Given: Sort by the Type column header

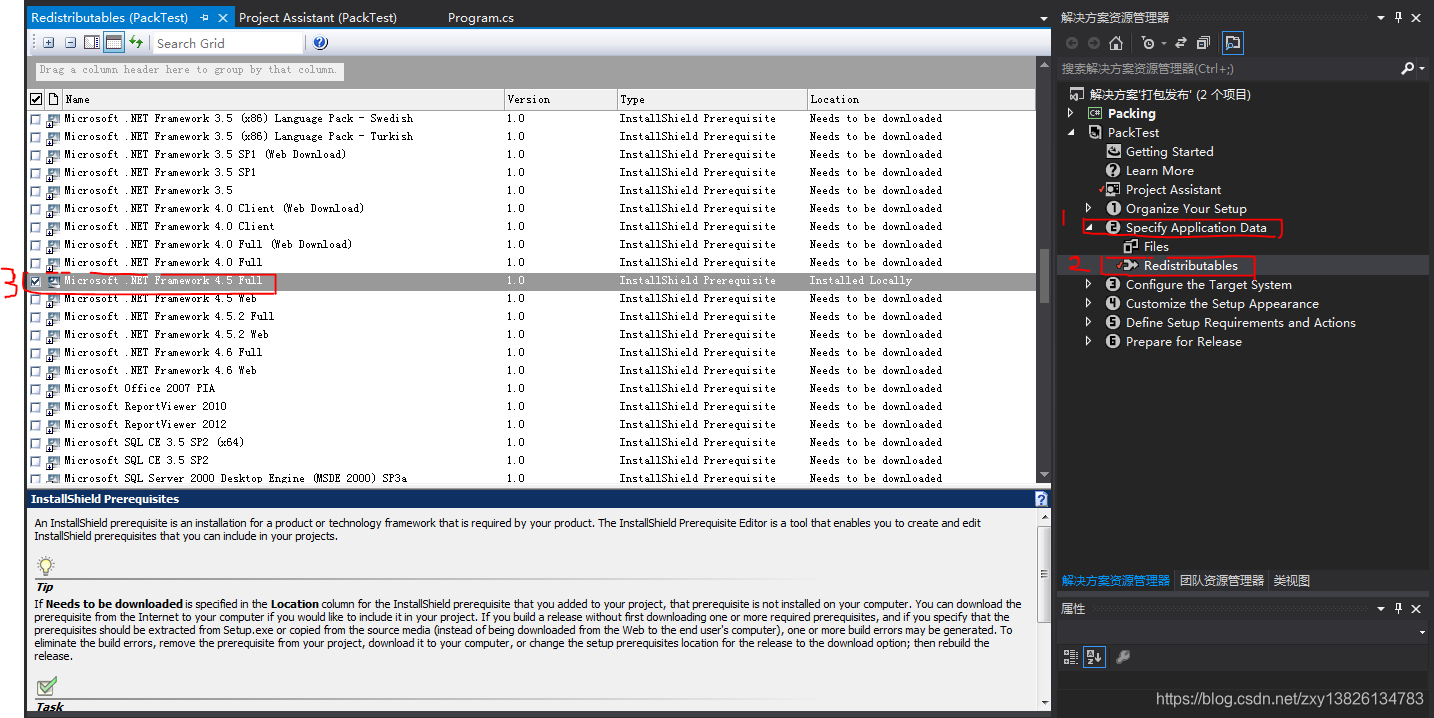Looking at the screenshot, I should (x=712, y=99).
